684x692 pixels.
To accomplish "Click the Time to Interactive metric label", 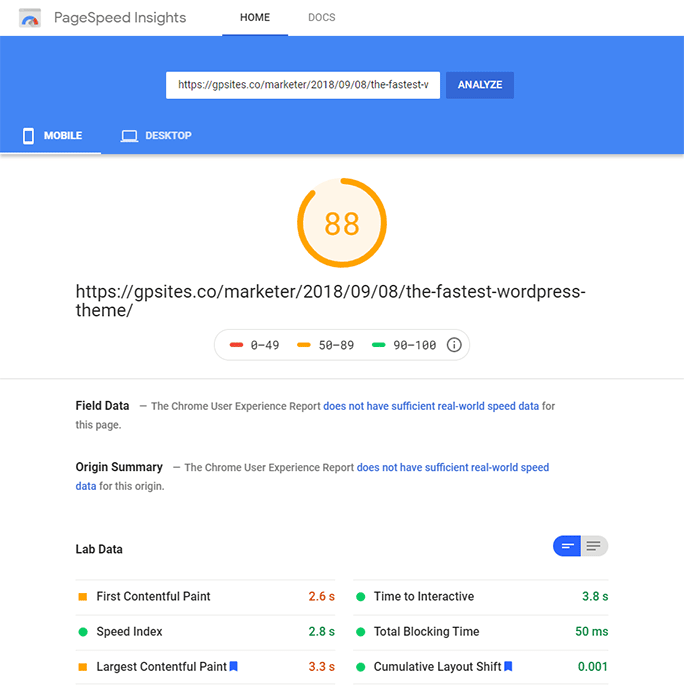I will click(x=424, y=597).
